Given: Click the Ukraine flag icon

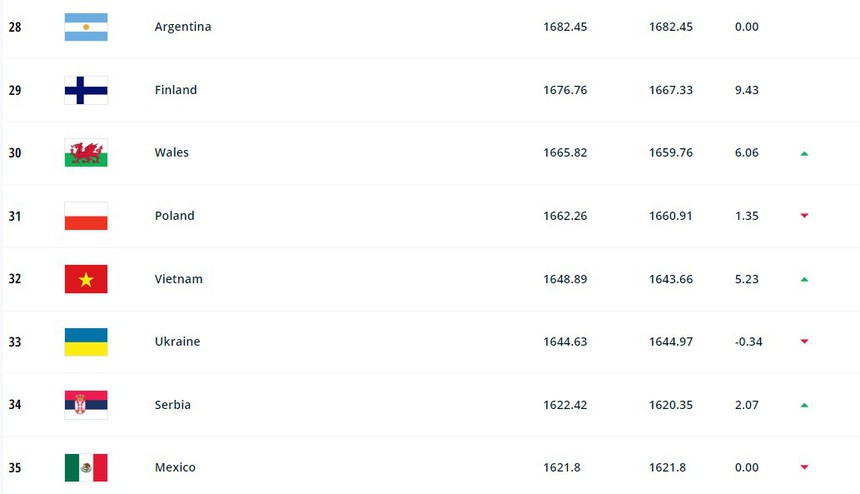Looking at the screenshot, I should (86, 342).
